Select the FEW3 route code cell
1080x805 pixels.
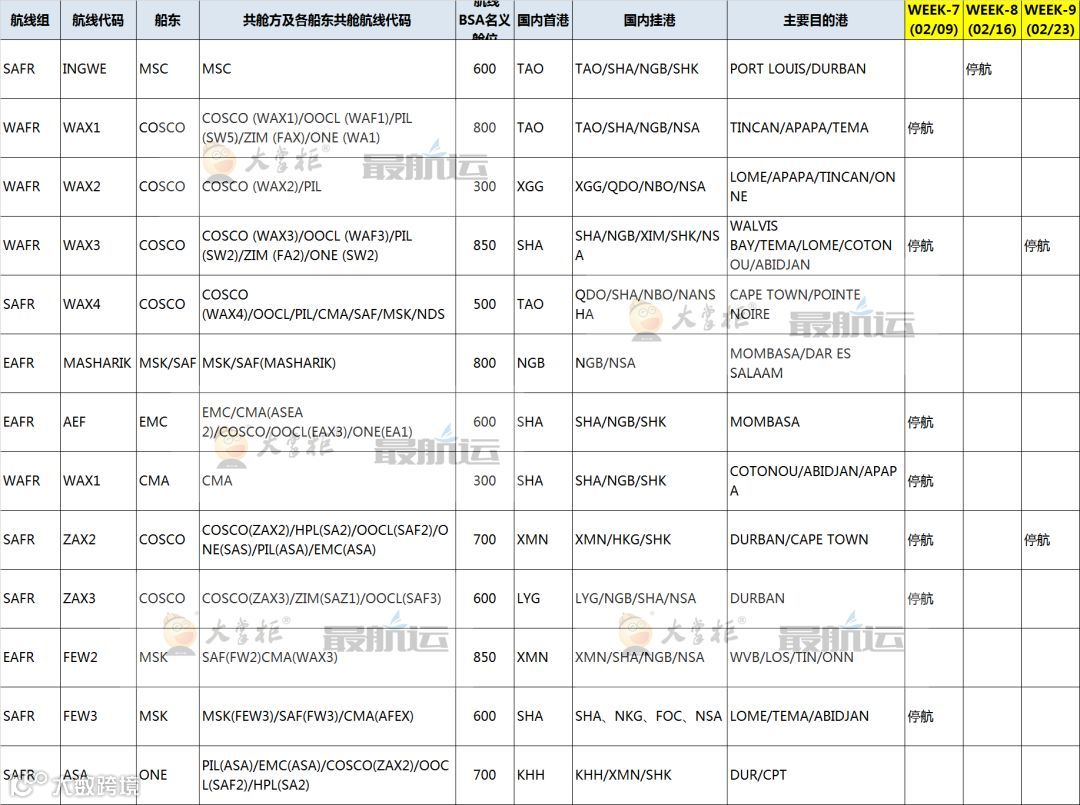click(x=98, y=716)
